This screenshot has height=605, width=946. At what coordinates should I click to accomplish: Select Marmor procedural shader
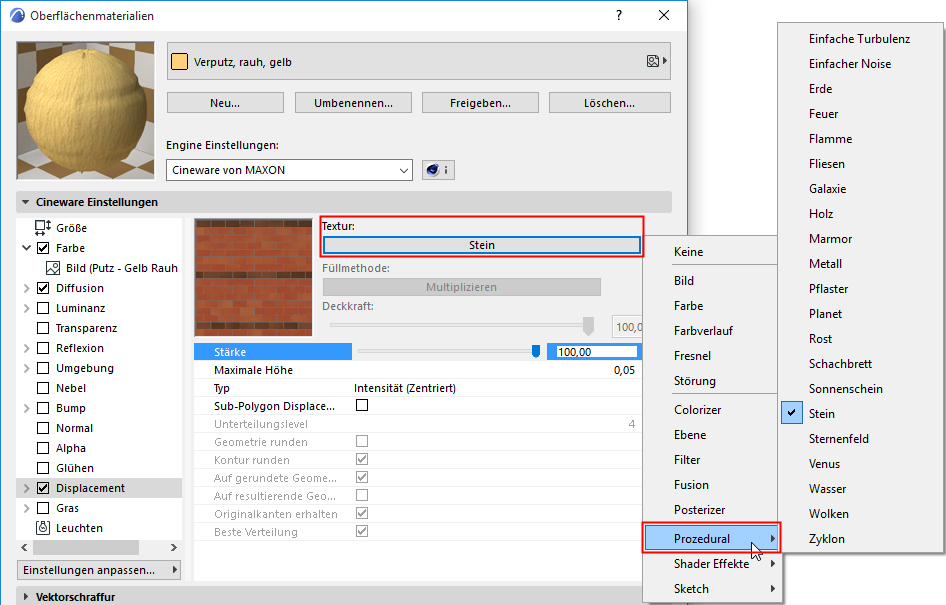coord(830,239)
